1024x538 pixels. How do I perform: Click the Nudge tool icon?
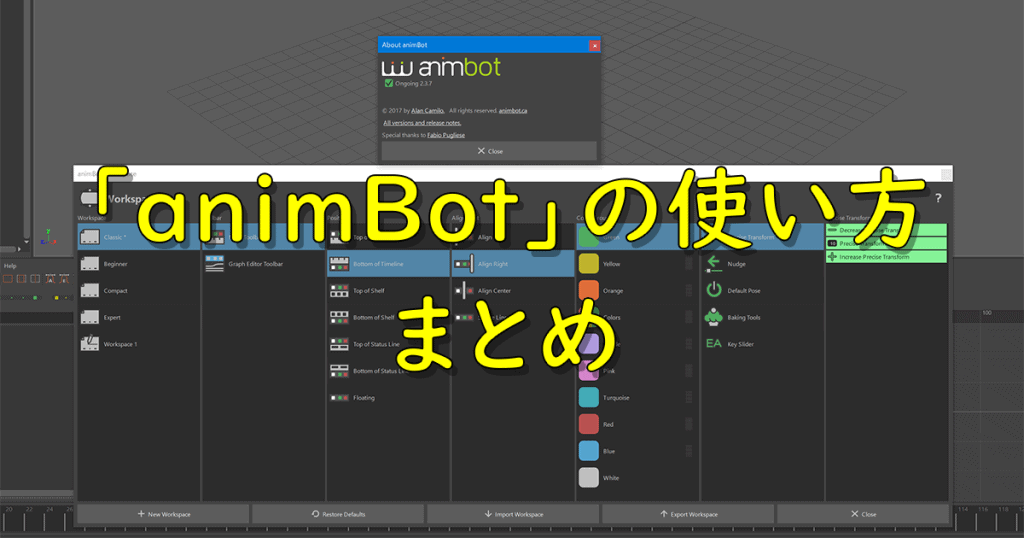tap(713, 264)
